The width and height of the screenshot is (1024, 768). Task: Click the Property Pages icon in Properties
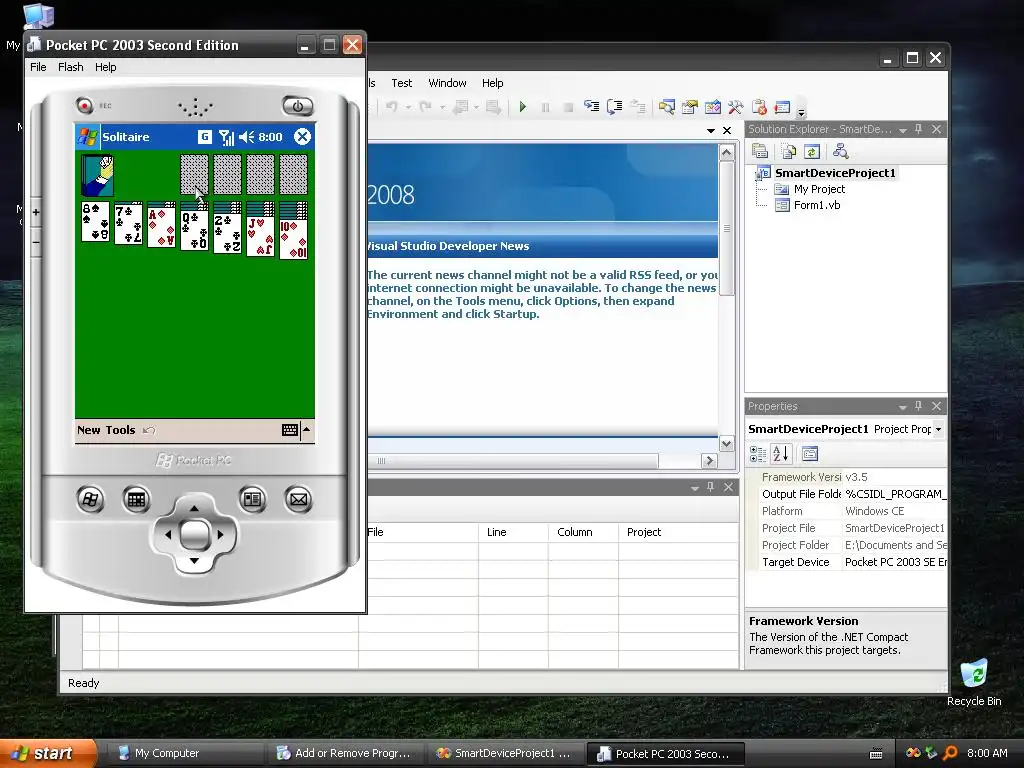(x=810, y=453)
